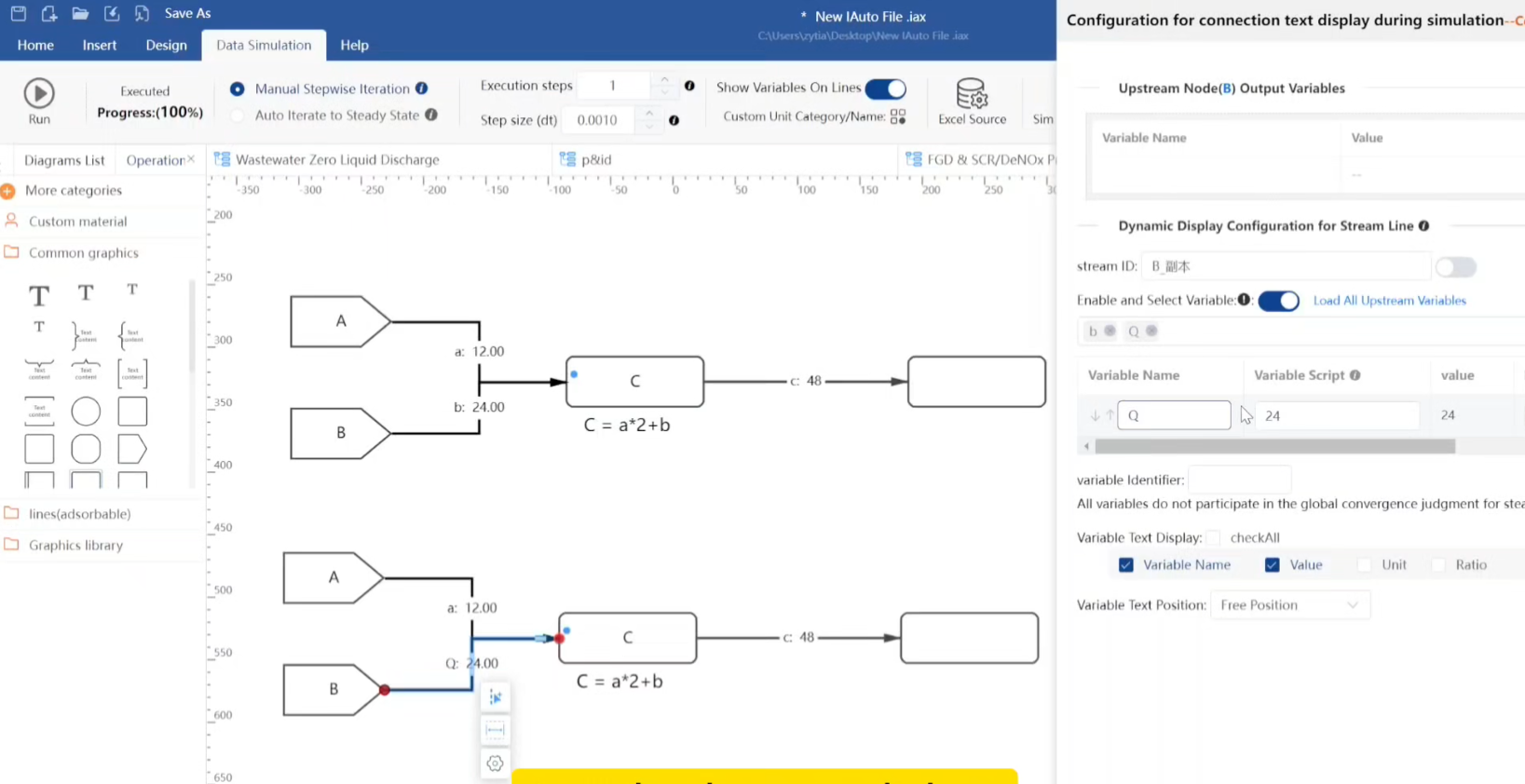Click info icon next to Manual Stepwise Iteration
The height and width of the screenshot is (784, 1525).
(x=421, y=88)
